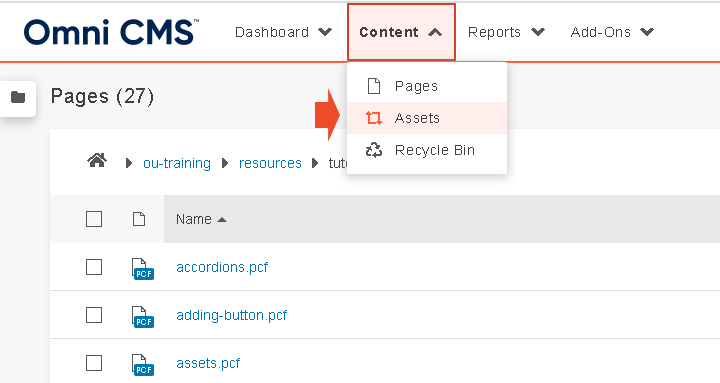
Task: Open the ou-training breadcrumb link
Action: click(x=177, y=163)
